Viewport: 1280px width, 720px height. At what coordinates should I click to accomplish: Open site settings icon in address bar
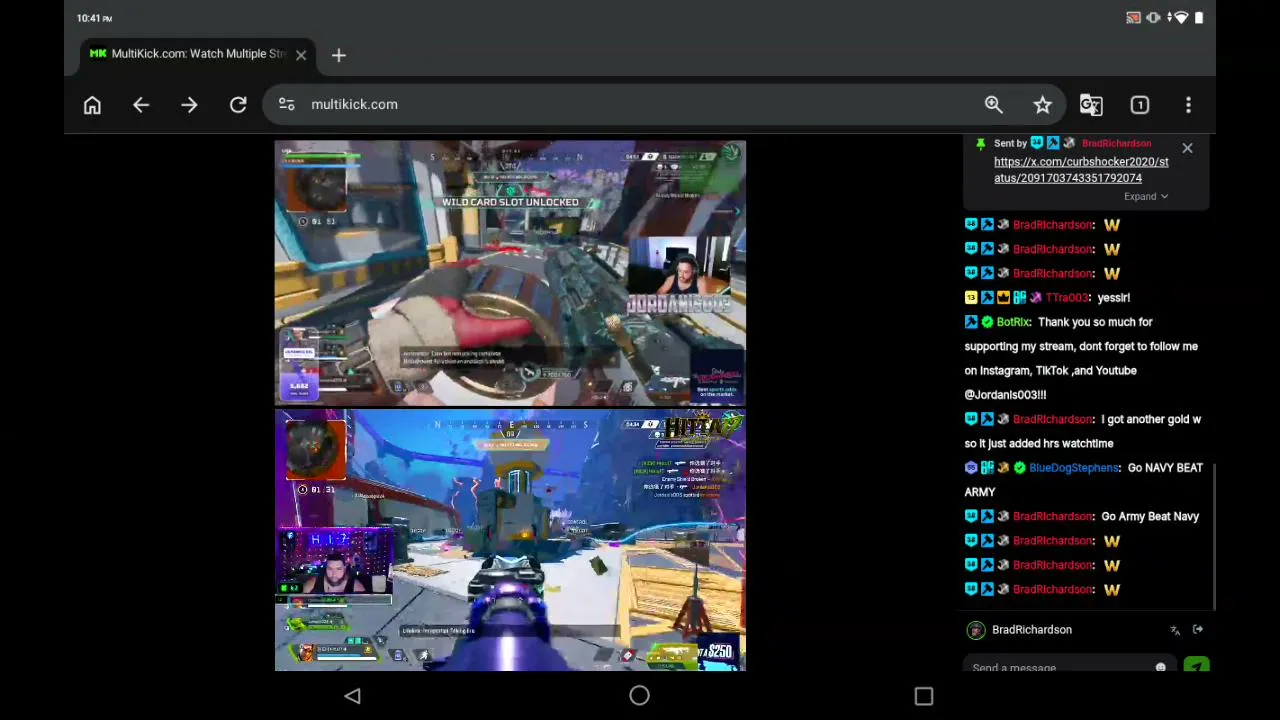pos(287,104)
